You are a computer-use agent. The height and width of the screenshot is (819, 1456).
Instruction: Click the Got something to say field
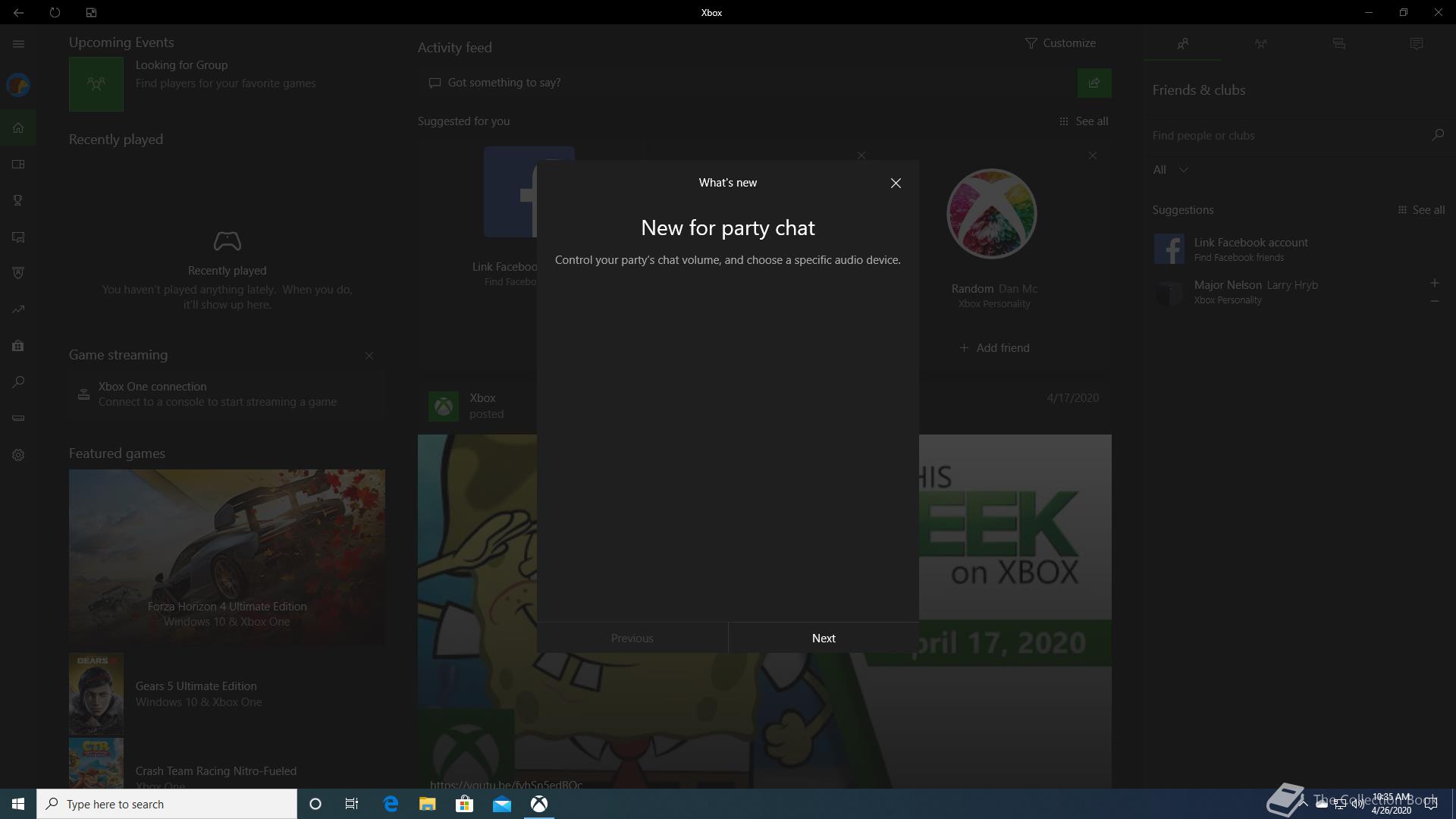tap(747, 83)
